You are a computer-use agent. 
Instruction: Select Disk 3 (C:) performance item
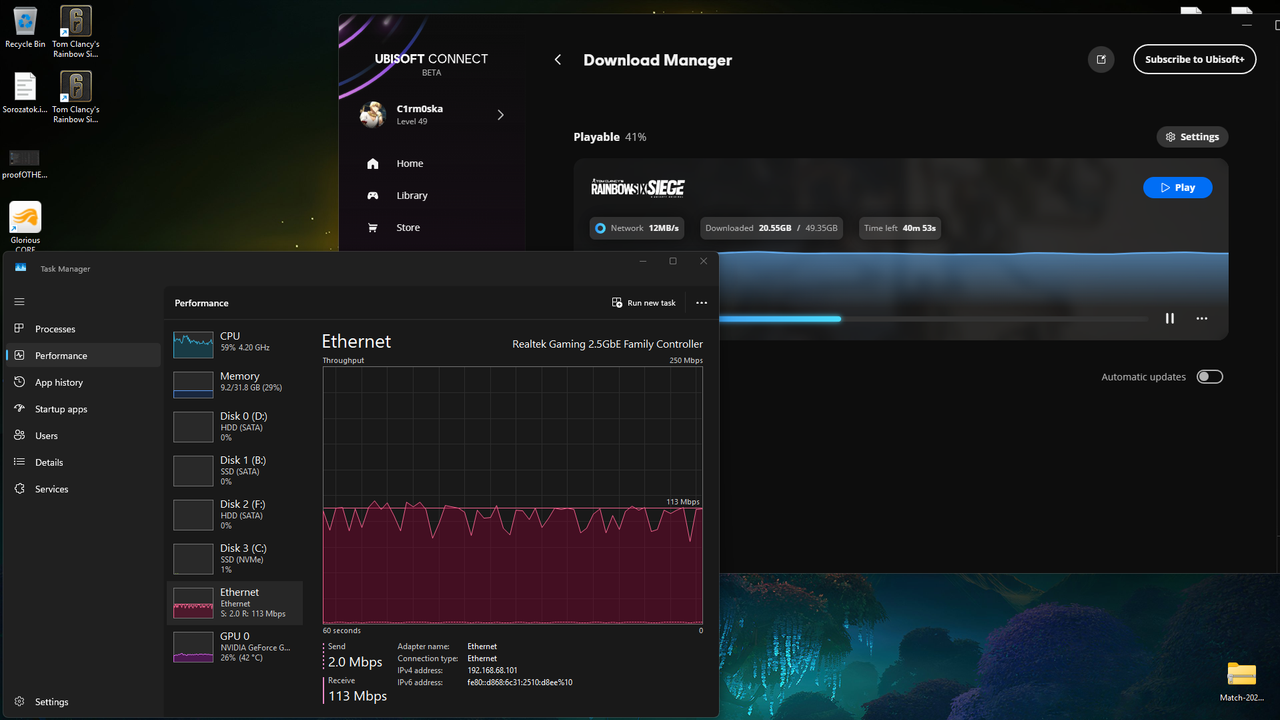click(234, 558)
